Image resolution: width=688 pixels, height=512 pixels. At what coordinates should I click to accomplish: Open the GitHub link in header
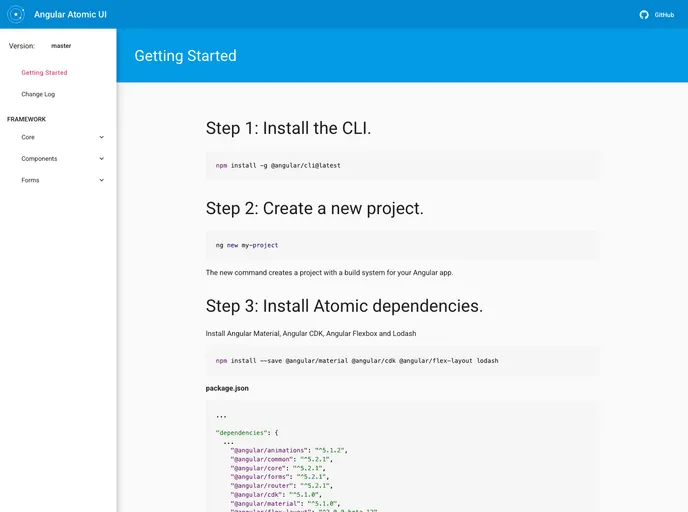coord(657,15)
